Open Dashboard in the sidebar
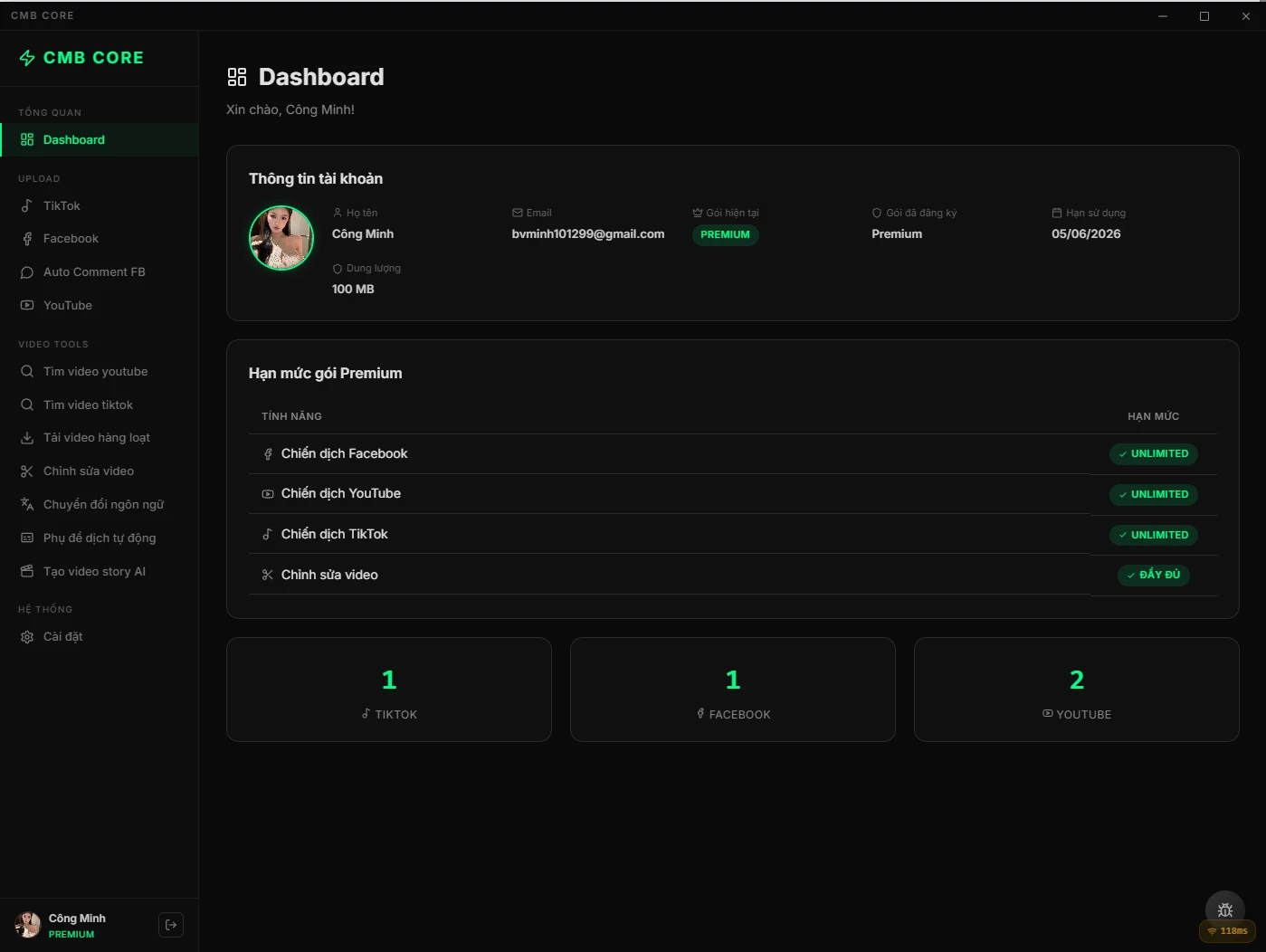 tap(74, 140)
